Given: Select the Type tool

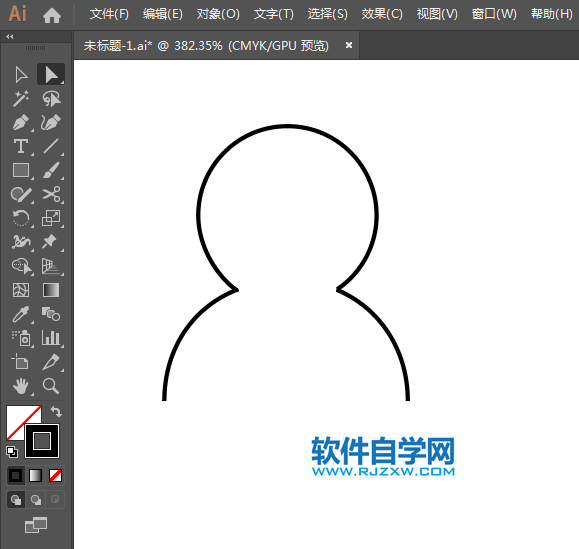Looking at the screenshot, I should pyautogui.click(x=21, y=147).
